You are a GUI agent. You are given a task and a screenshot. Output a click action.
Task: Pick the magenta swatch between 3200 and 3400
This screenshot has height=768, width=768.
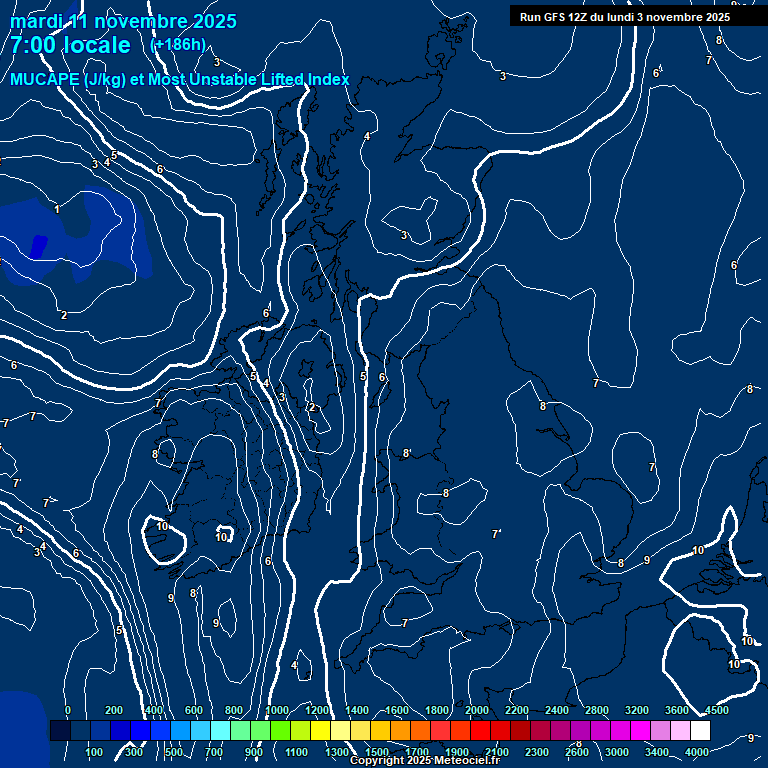(x=640, y=730)
